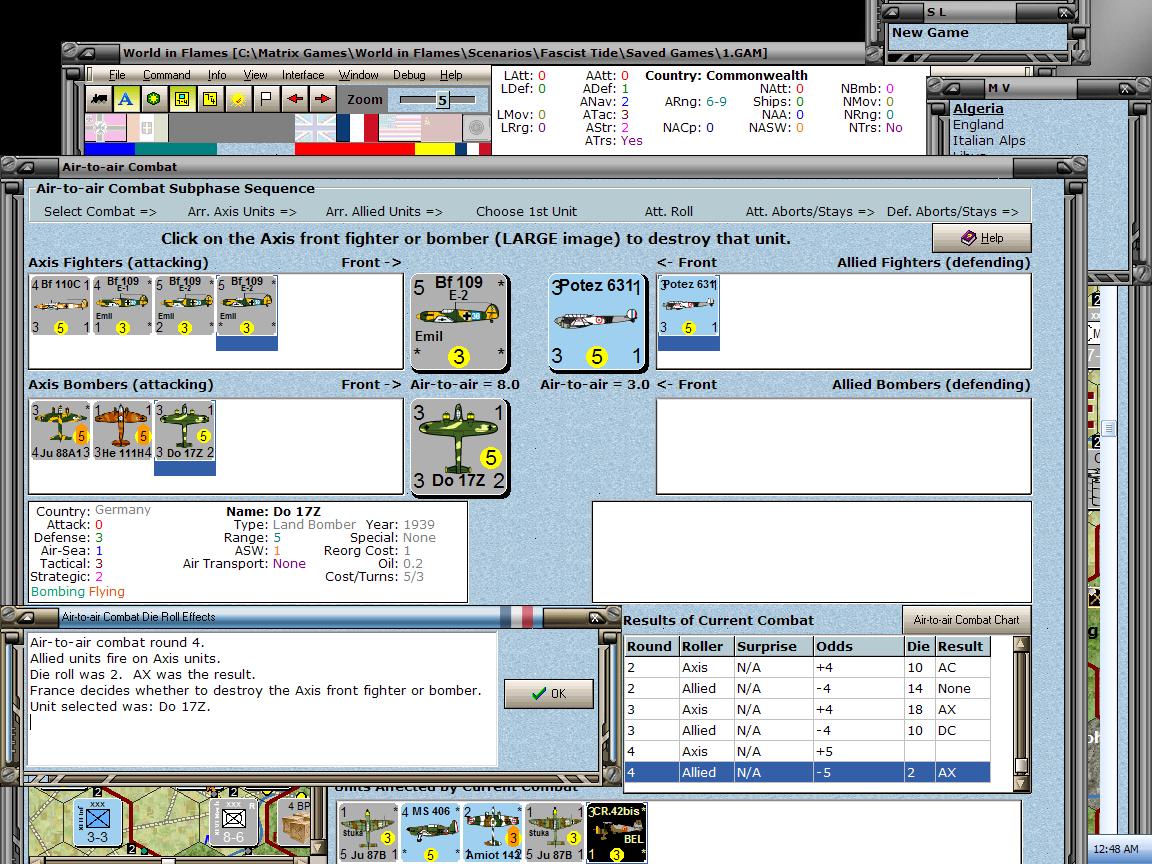The height and width of the screenshot is (864, 1152).
Task: Select the small Potez 631 in Allied Fighters
Action: click(688, 306)
